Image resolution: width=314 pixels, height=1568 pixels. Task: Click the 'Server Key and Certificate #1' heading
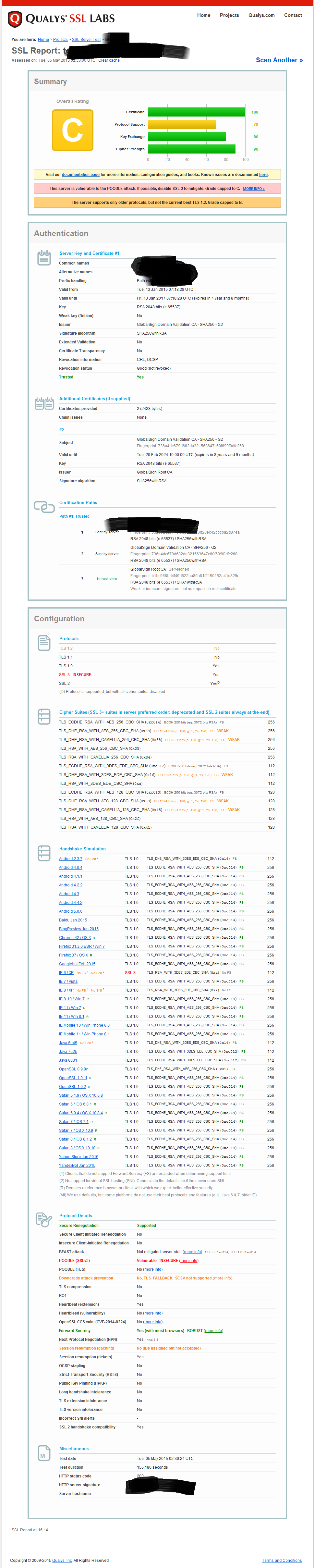90,253
